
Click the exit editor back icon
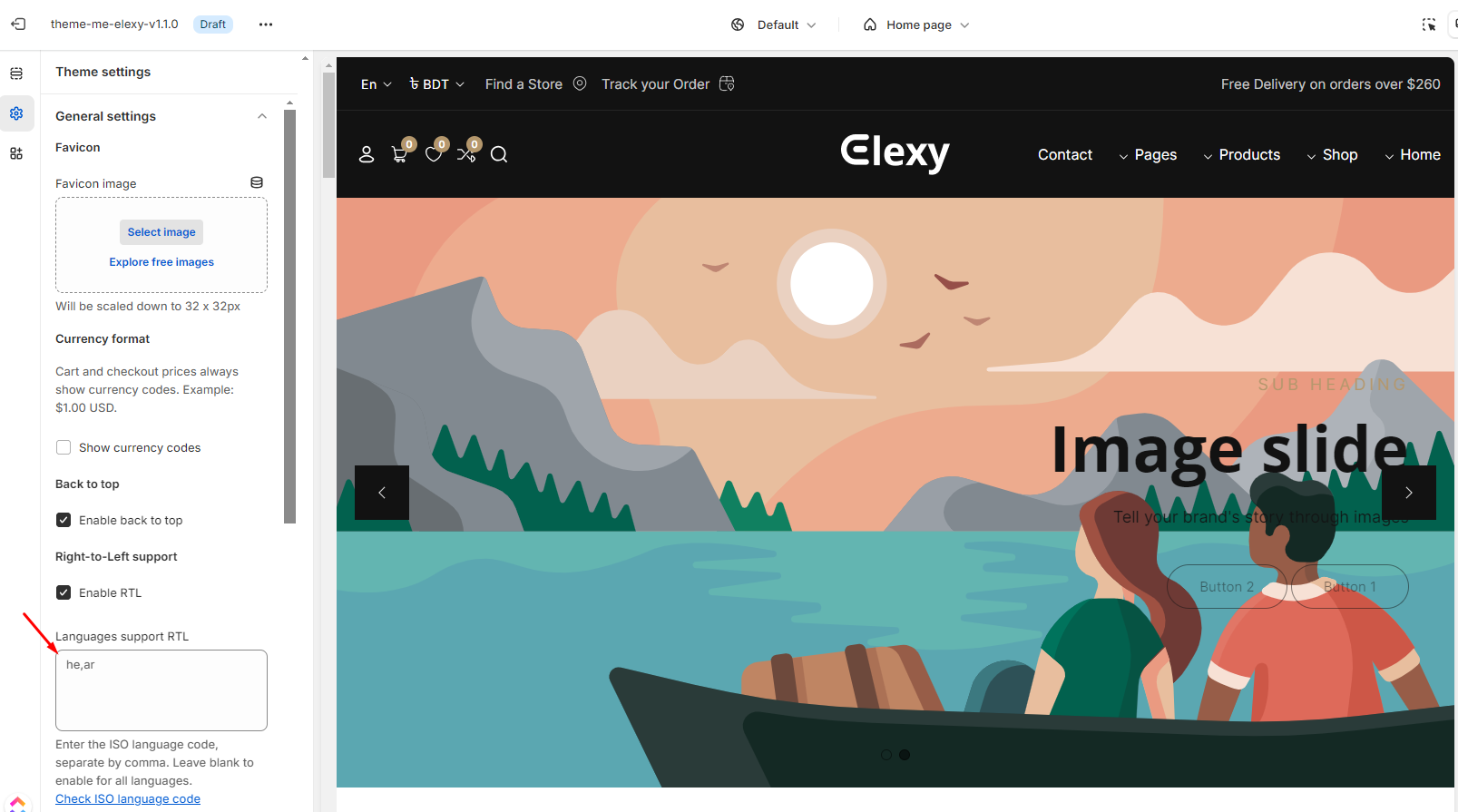click(x=18, y=24)
